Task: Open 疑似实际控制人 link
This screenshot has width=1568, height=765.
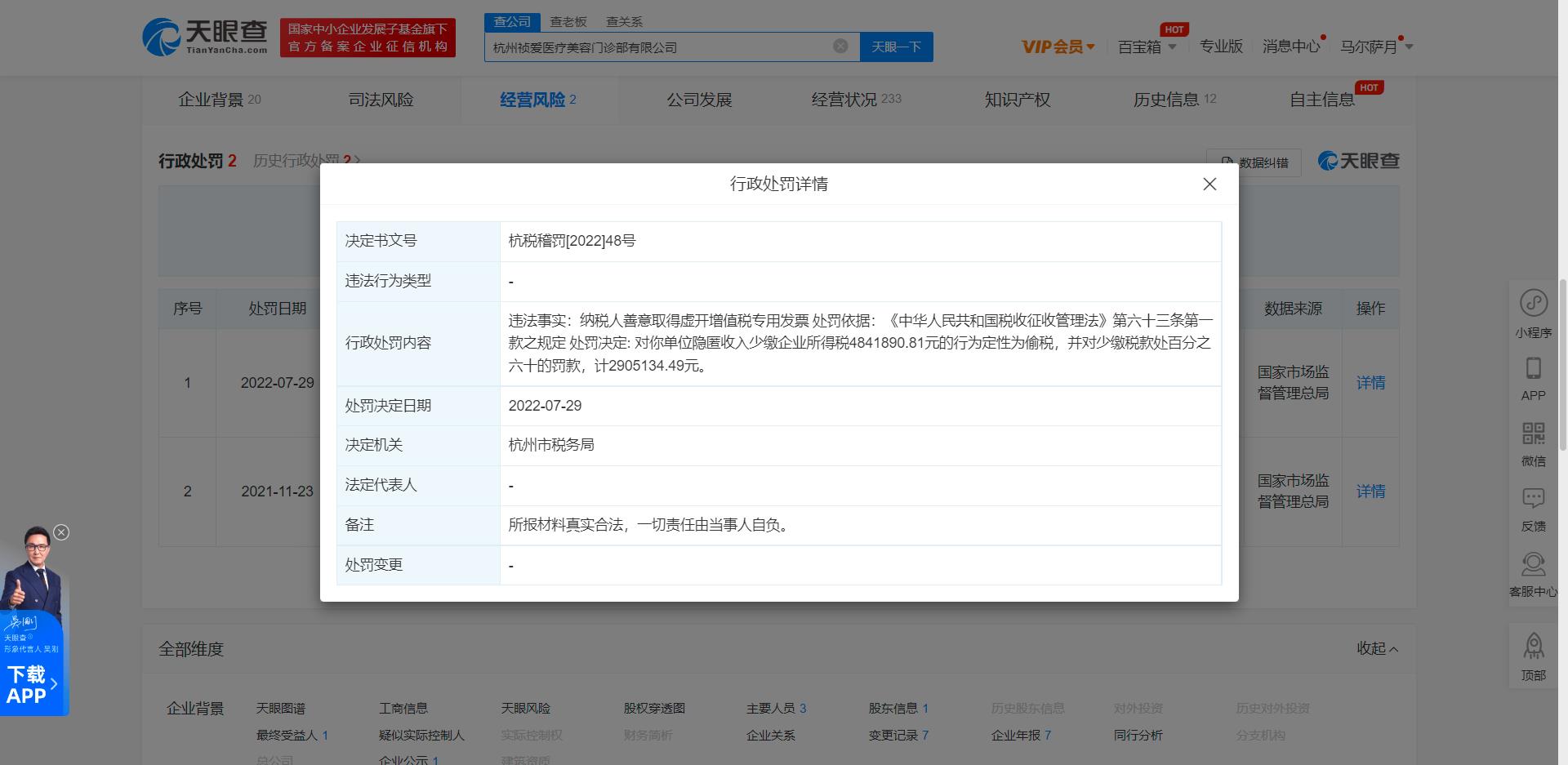Action: [x=421, y=736]
